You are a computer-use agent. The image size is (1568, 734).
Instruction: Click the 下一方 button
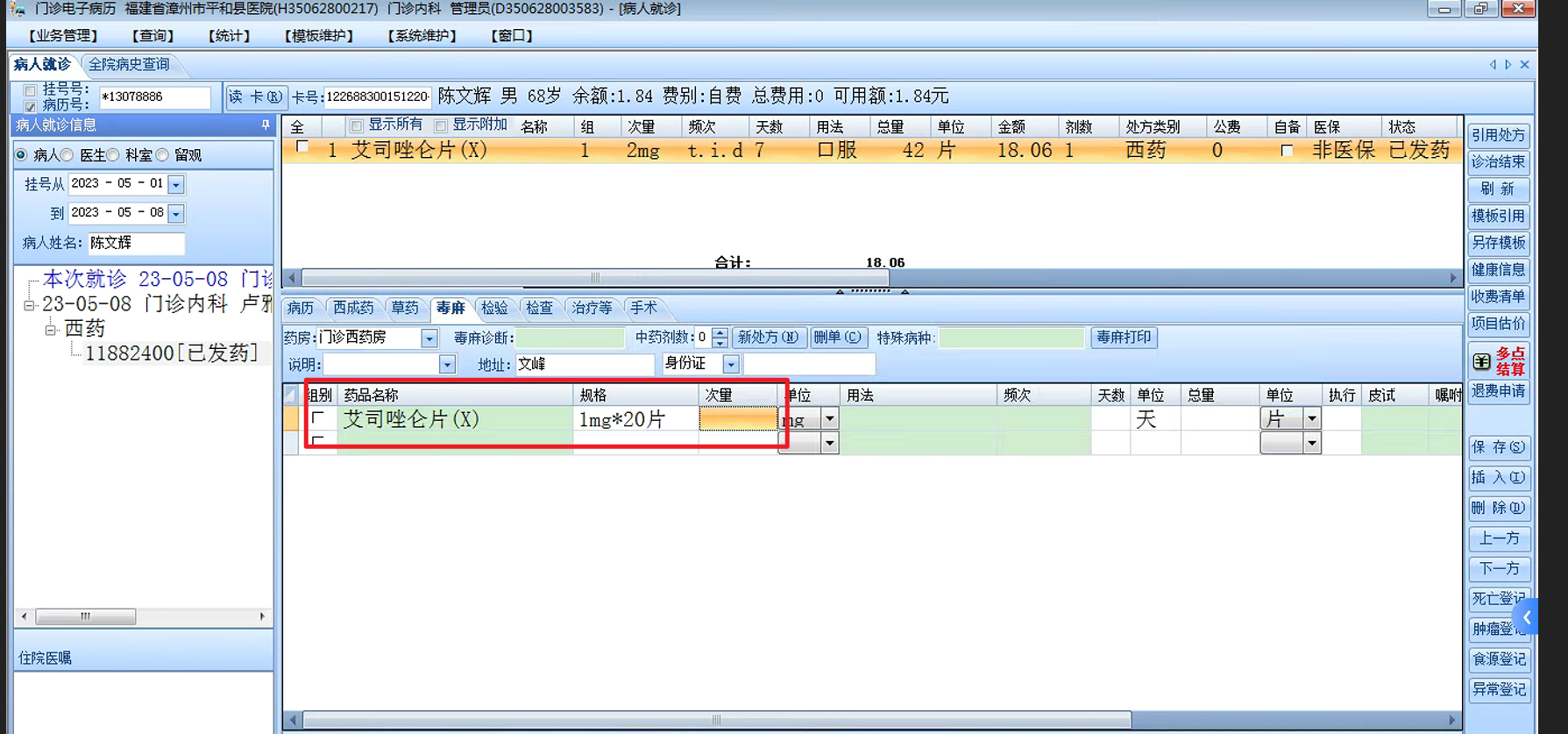point(1499,569)
